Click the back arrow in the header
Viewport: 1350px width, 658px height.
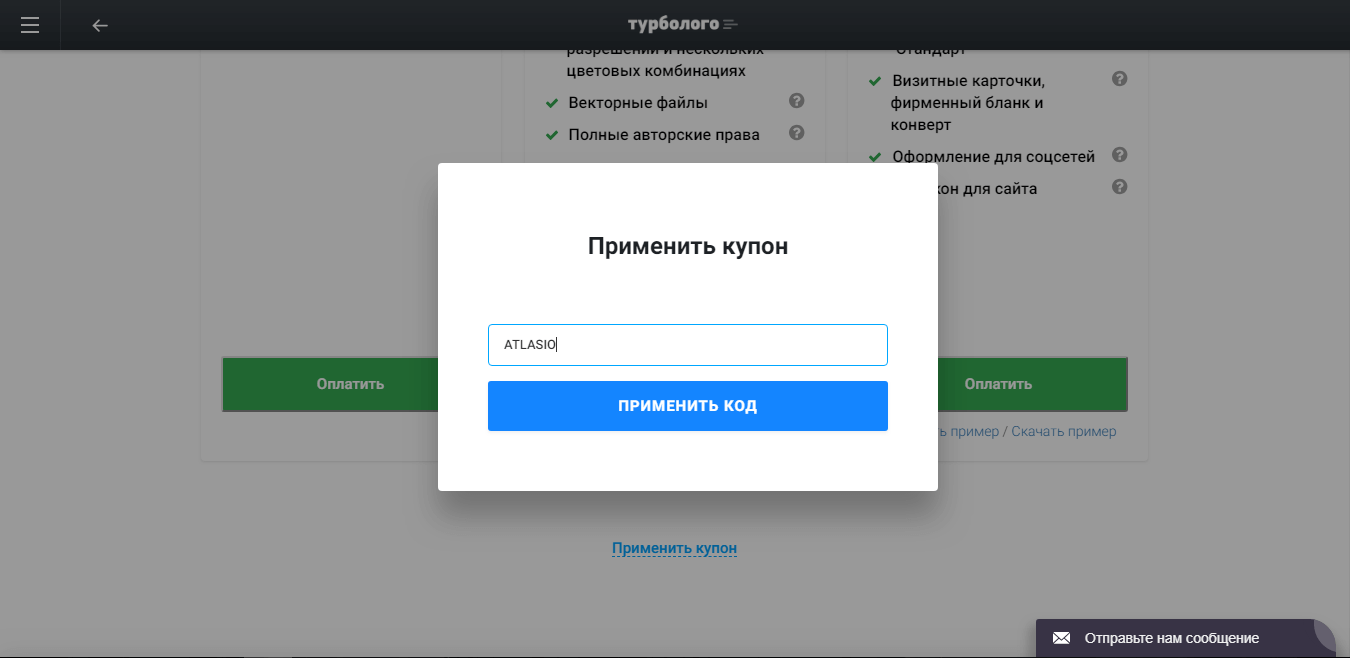point(100,25)
